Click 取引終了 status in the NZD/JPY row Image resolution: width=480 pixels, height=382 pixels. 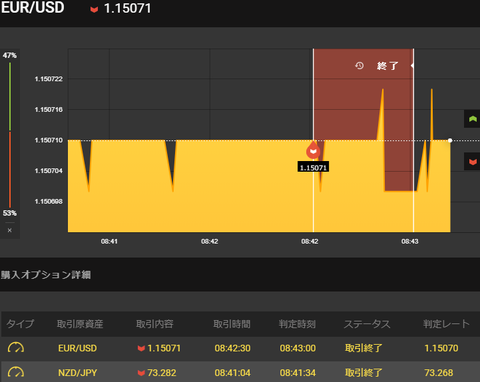pos(363,373)
